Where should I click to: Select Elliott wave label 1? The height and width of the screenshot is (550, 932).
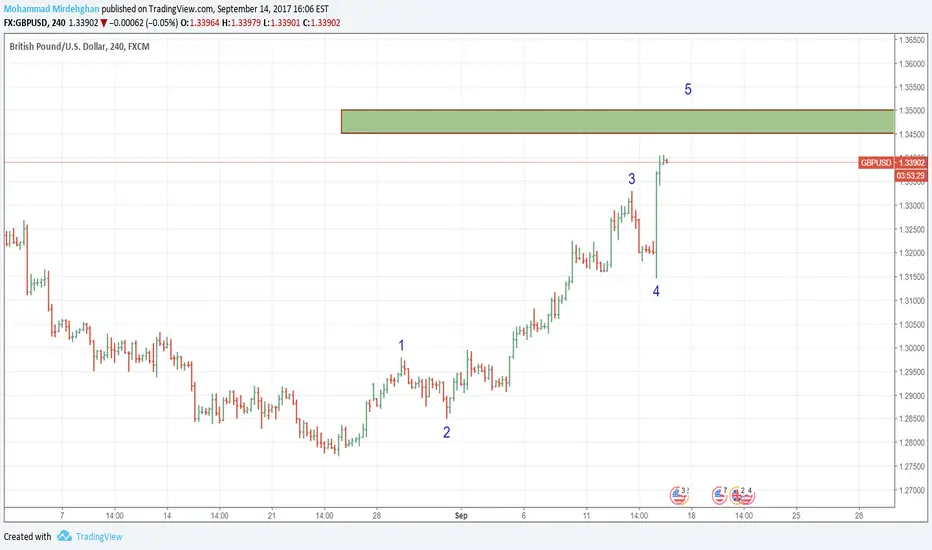[x=401, y=345]
